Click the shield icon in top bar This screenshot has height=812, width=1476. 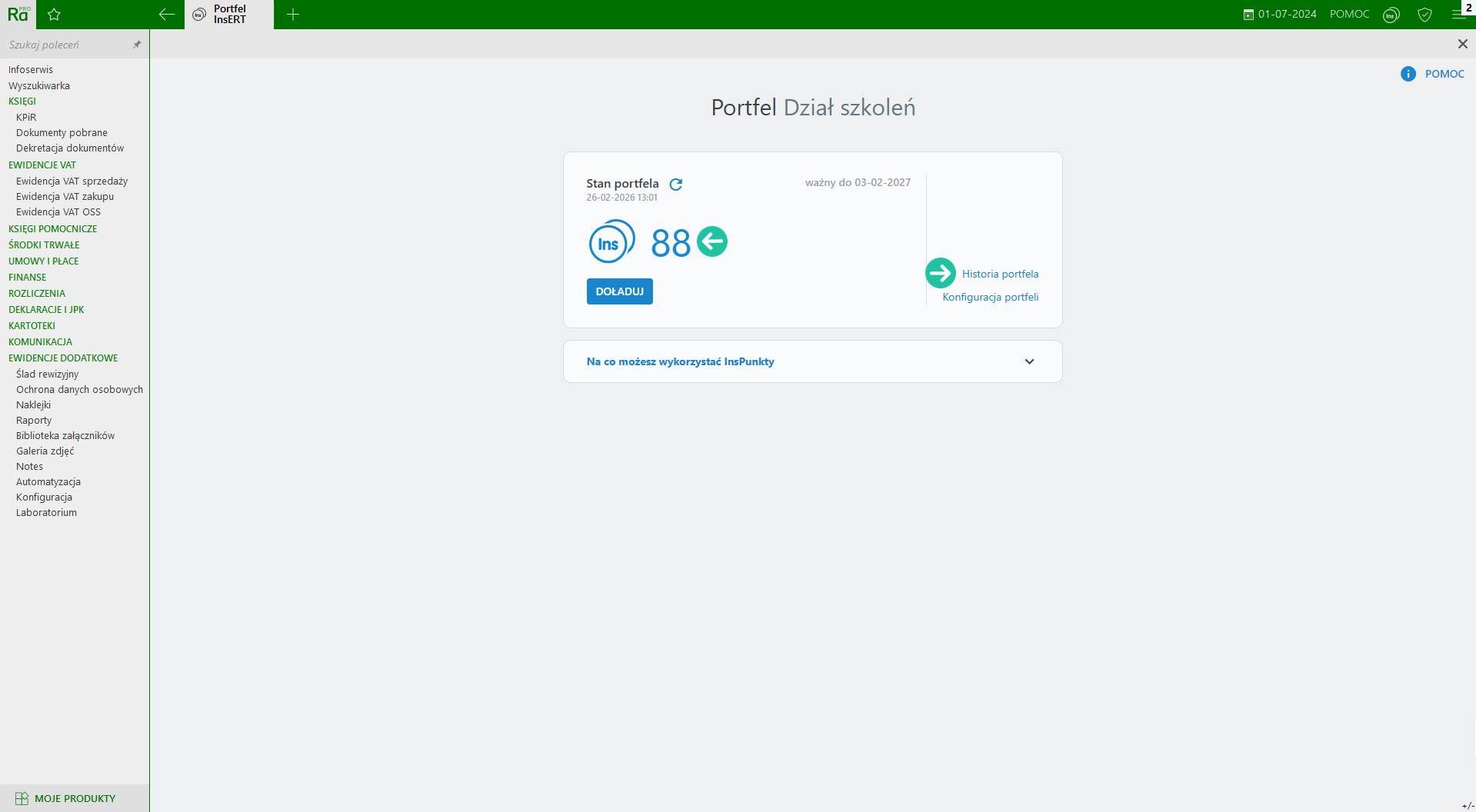(x=1424, y=15)
